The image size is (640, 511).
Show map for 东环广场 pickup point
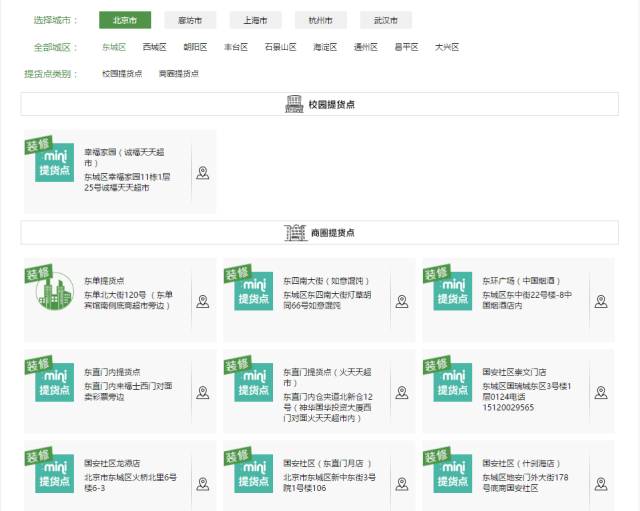600,301
